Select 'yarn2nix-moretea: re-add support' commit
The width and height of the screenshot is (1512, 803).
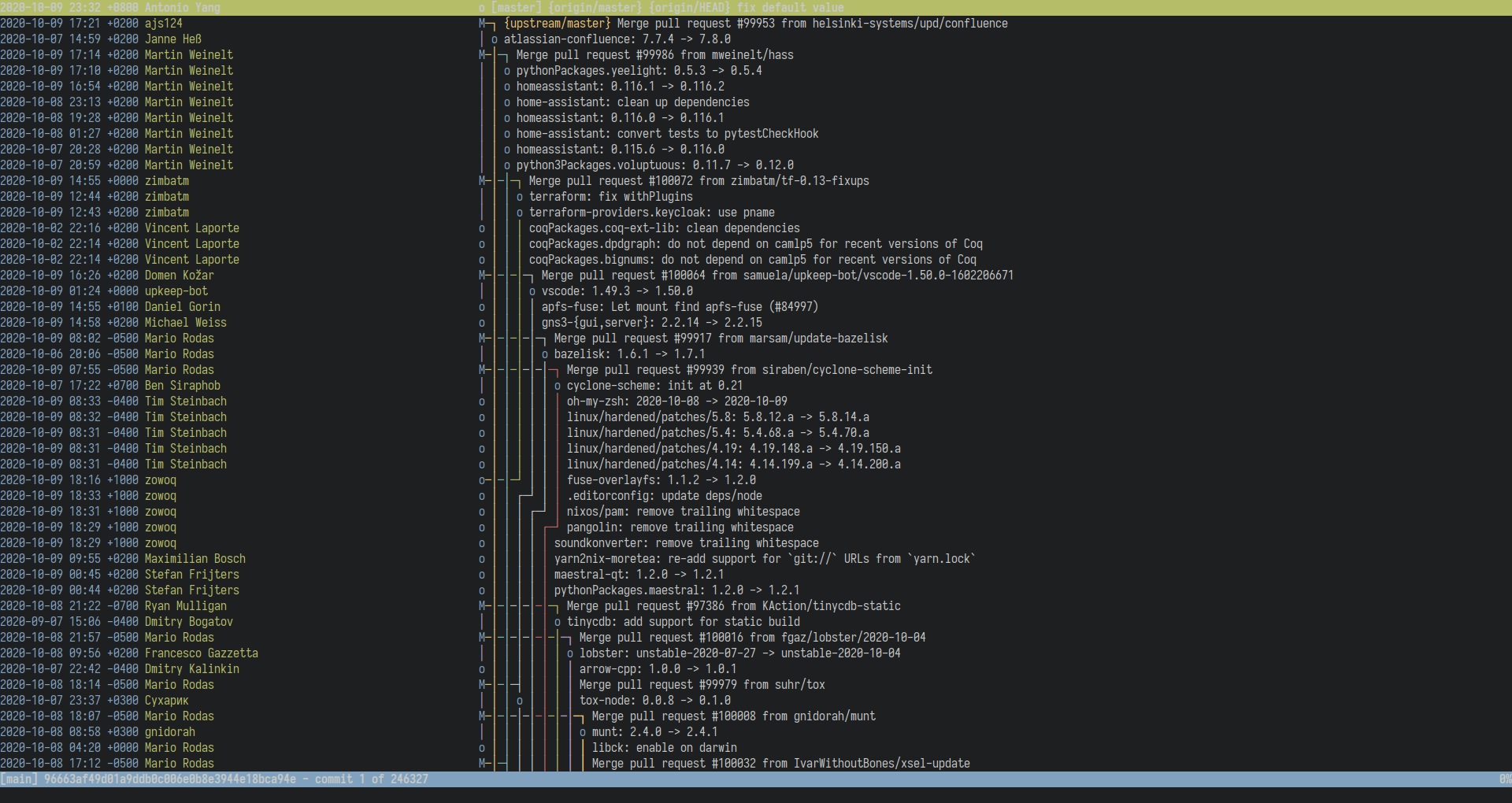point(756,559)
